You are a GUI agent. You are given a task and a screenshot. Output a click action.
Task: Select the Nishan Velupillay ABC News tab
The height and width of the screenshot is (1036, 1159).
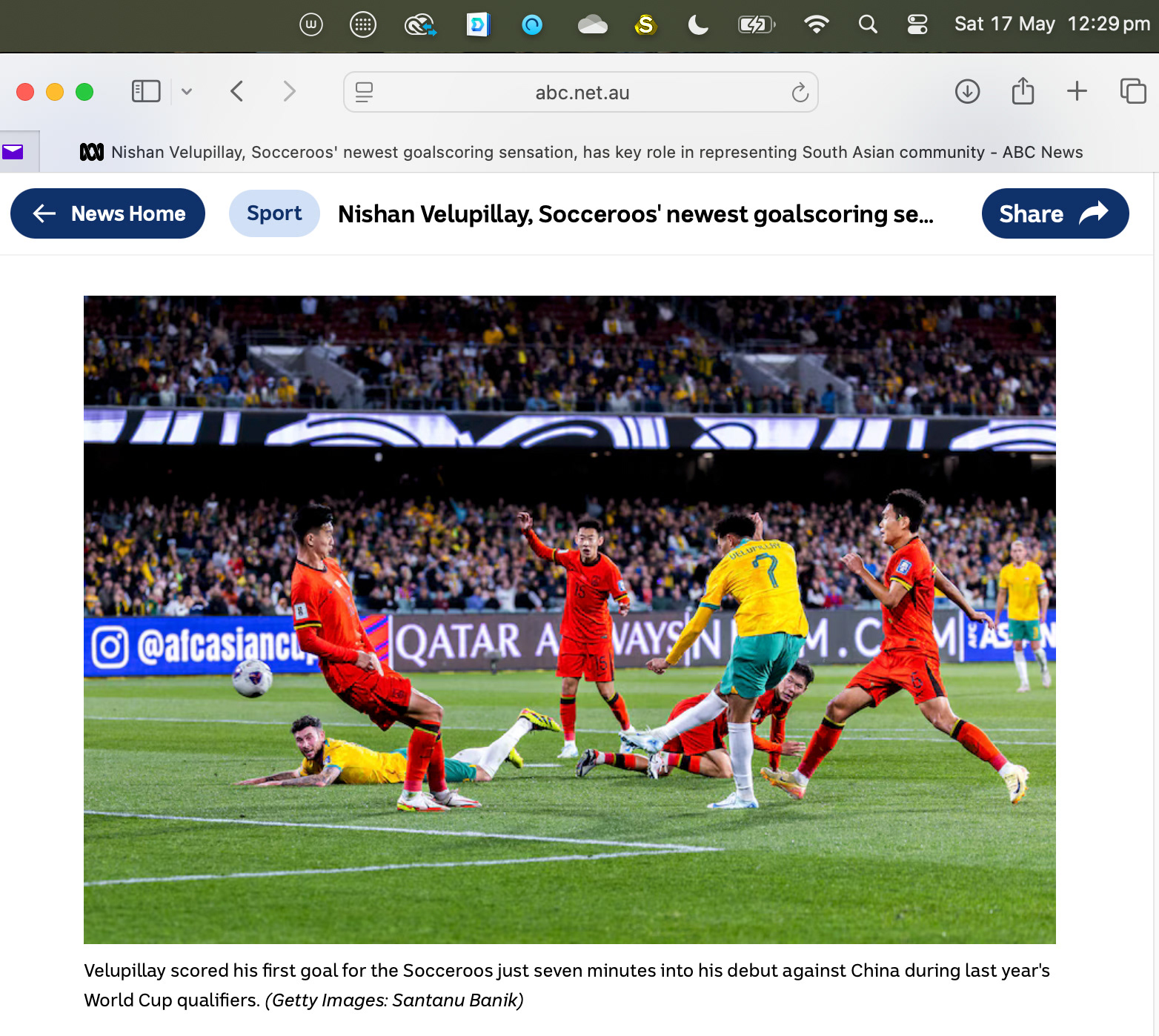[x=581, y=152]
